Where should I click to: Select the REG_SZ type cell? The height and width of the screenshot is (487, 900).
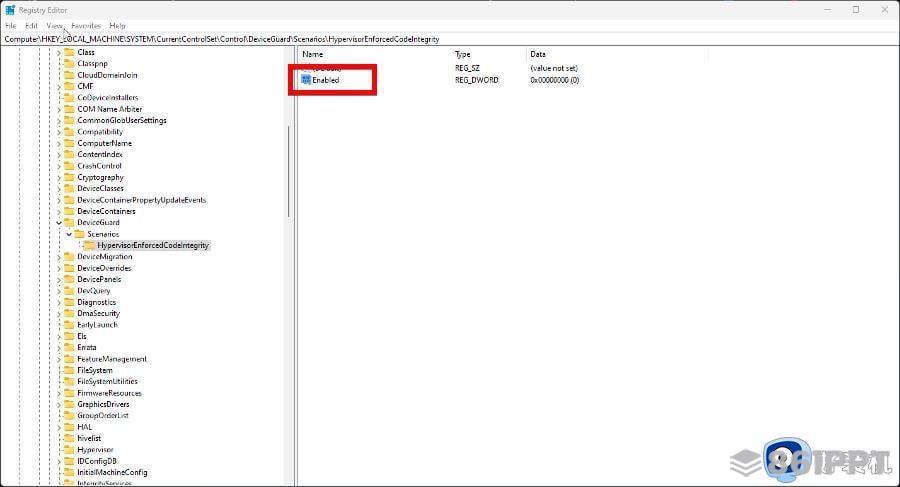467,68
